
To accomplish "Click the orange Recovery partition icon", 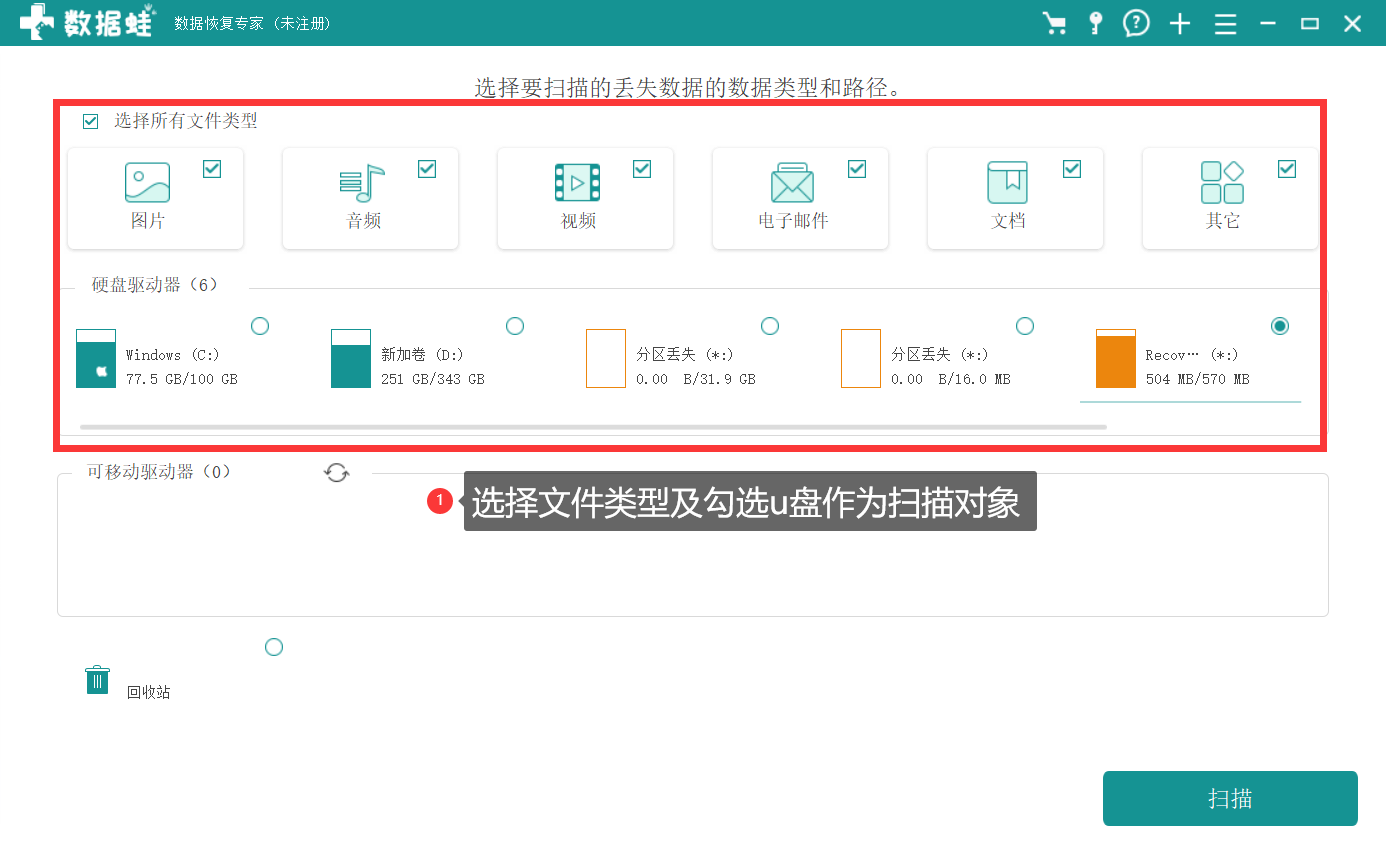I will [1116, 358].
